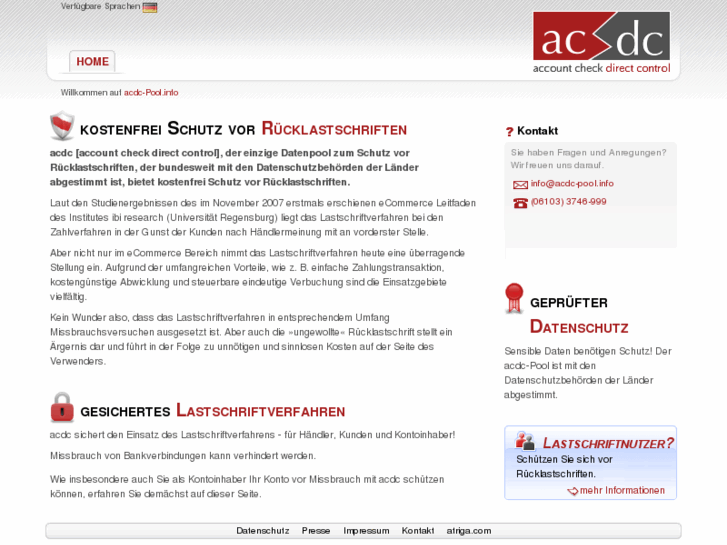Click the 'Verfügbare Sprachen' label

101,6
